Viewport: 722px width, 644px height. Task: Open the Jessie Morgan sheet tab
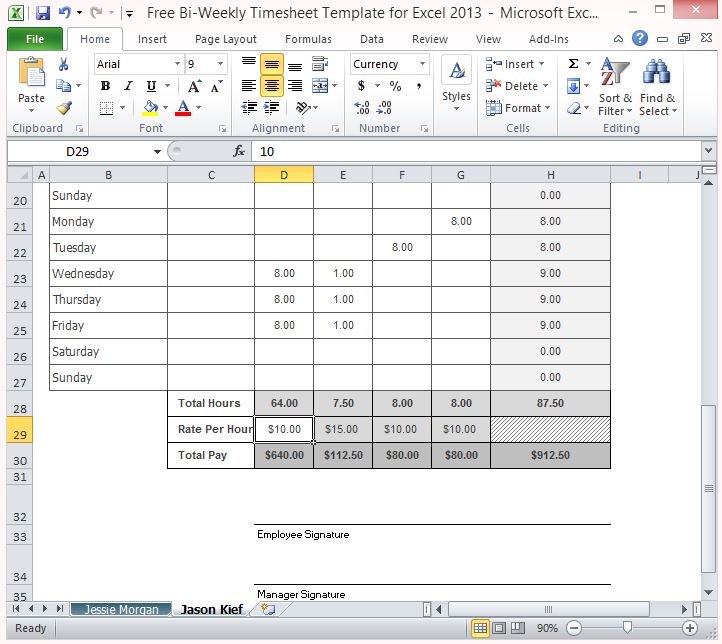click(x=121, y=609)
